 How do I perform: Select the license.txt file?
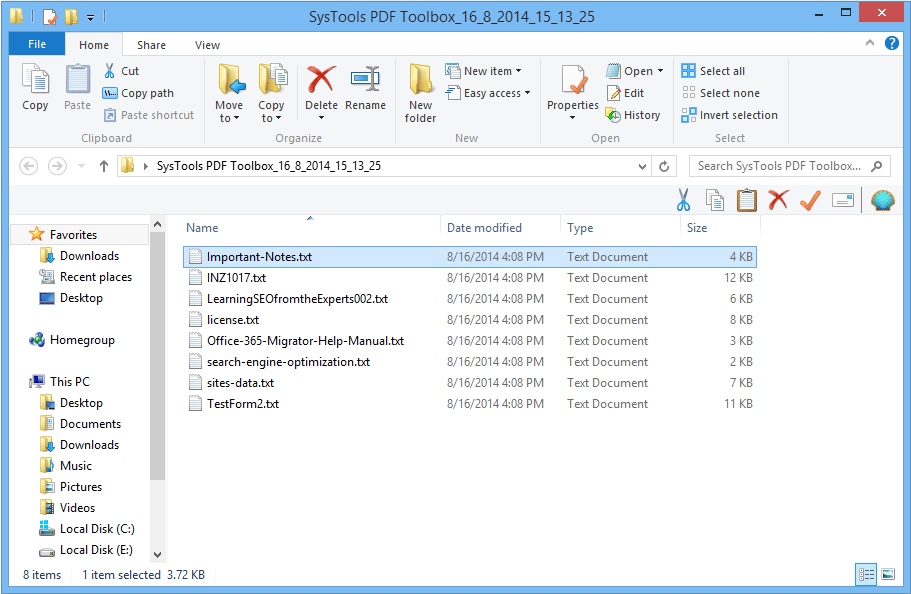[469, 320]
